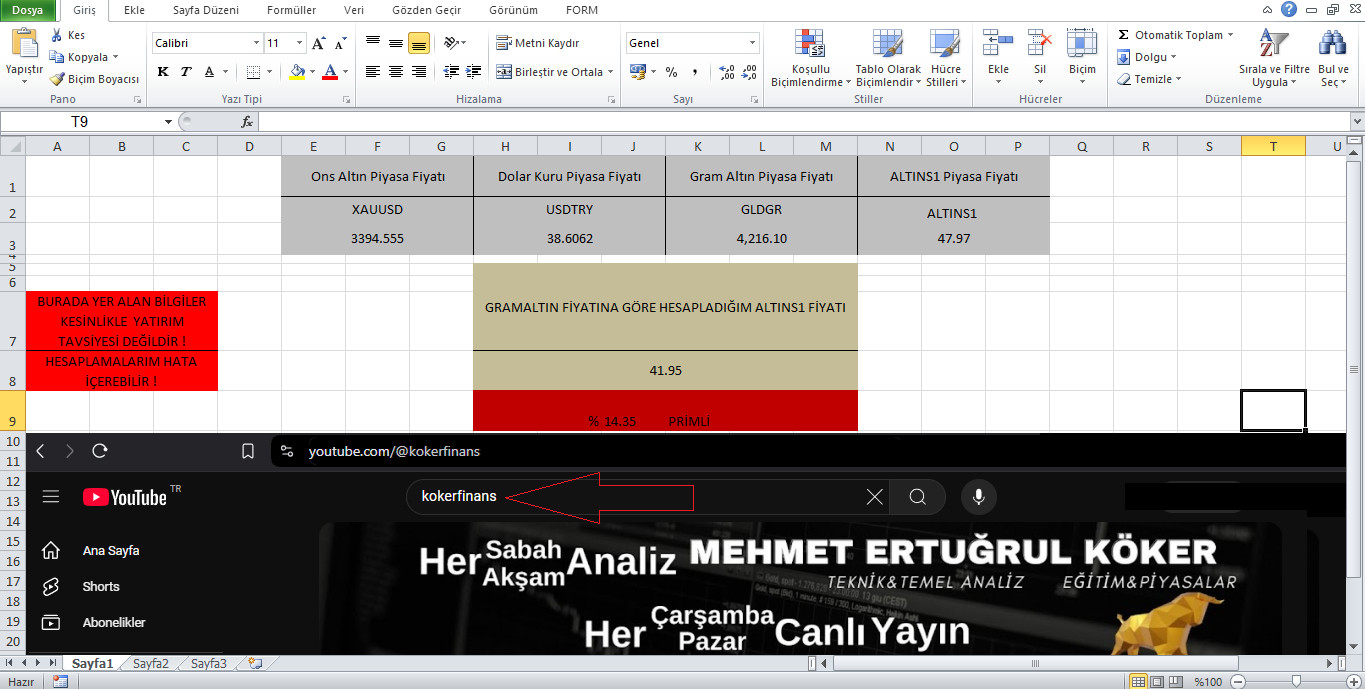Viewport: 1365px width, 689px height.
Task: Open the Calibri font name dropdown
Action: 256,43
